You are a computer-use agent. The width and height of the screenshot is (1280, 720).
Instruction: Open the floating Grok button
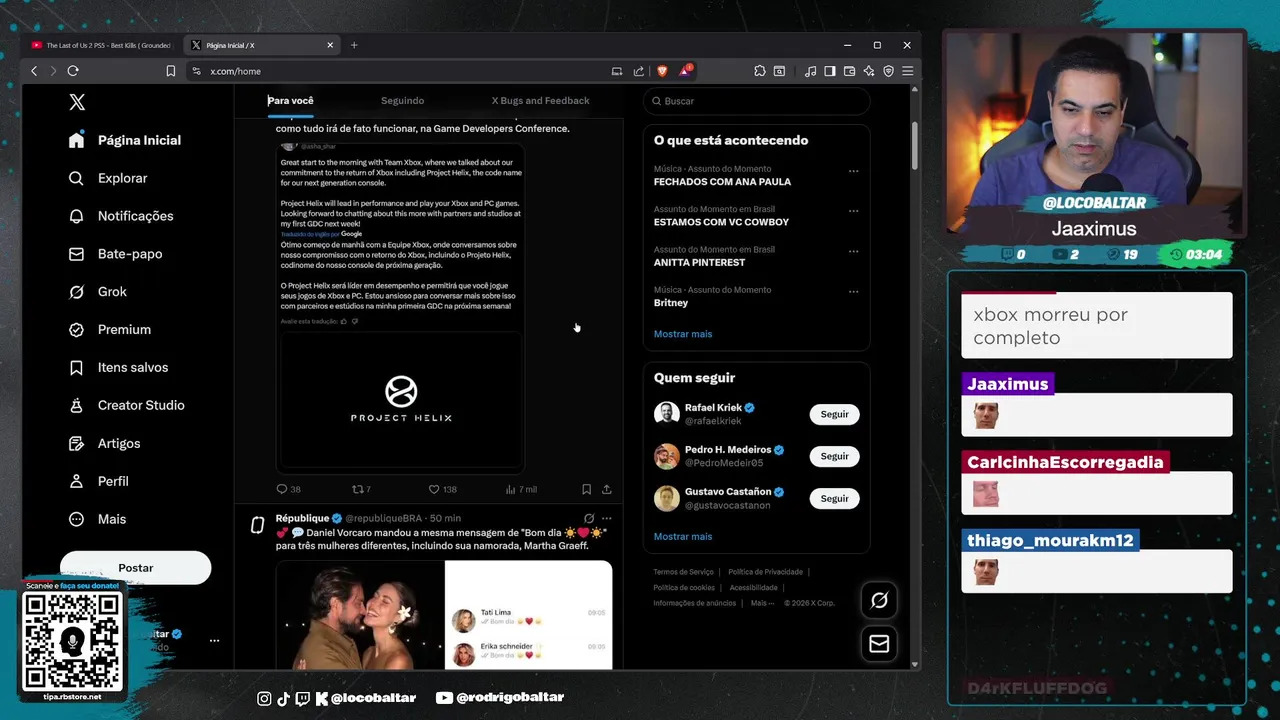pyautogui.click(x=879, y=600)
